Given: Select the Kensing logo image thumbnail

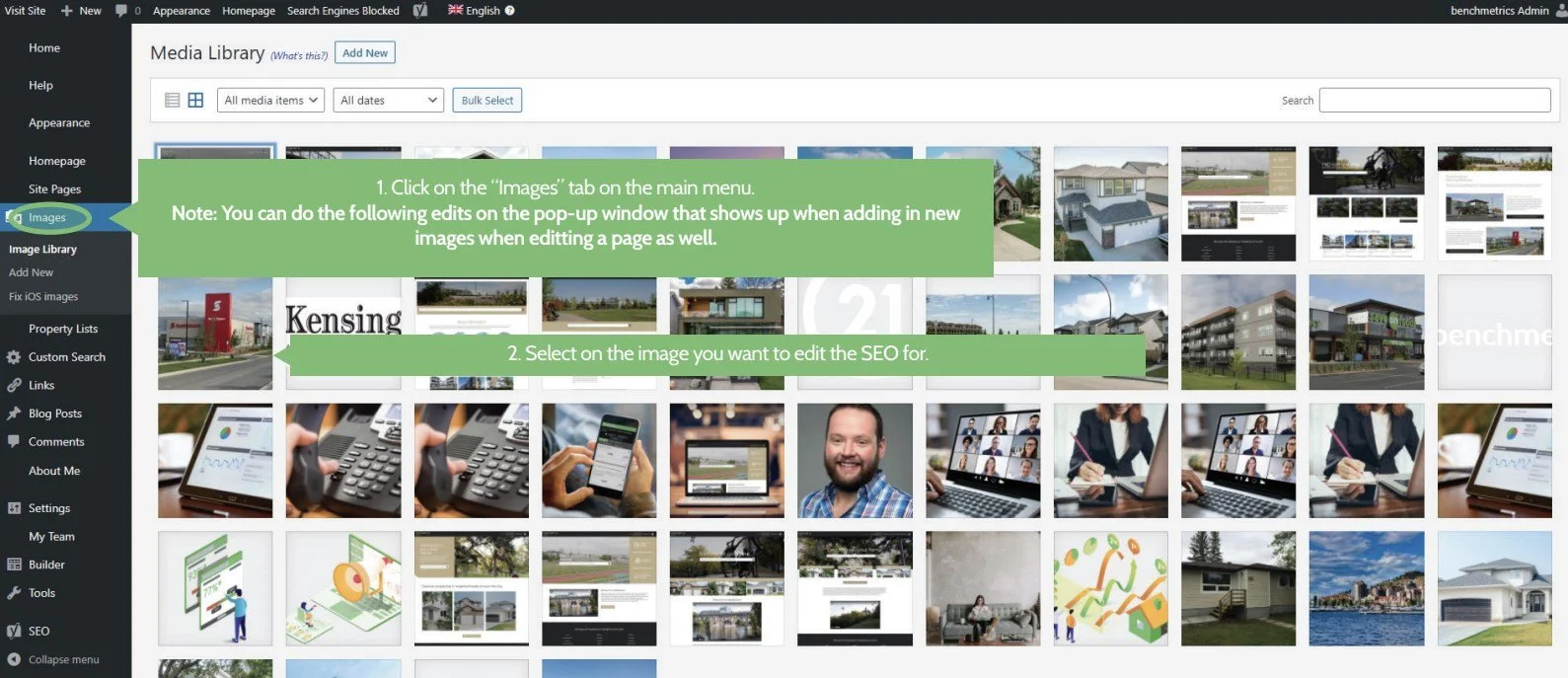Looking at the screenshot, I should click(343, 332).
